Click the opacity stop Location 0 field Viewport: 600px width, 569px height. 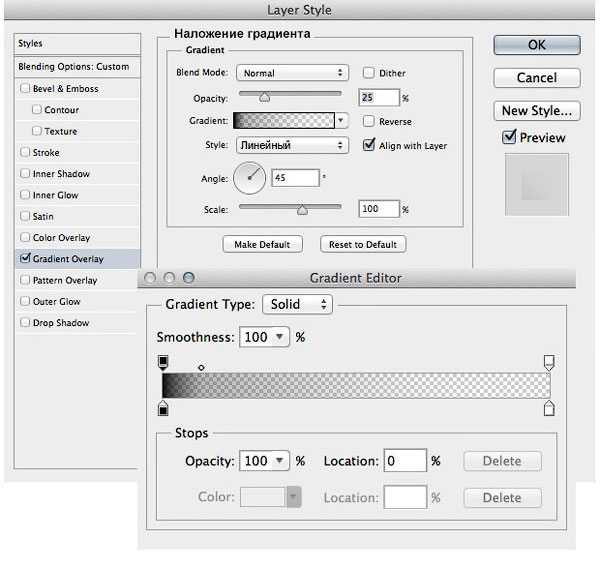coord(405,460)
